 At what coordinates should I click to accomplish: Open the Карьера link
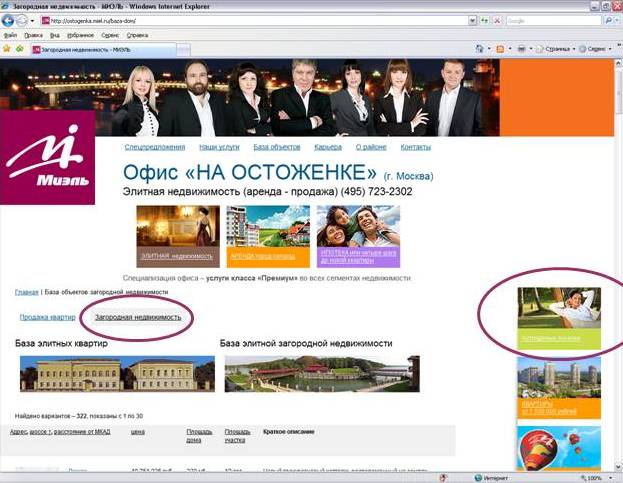point(328,147)
